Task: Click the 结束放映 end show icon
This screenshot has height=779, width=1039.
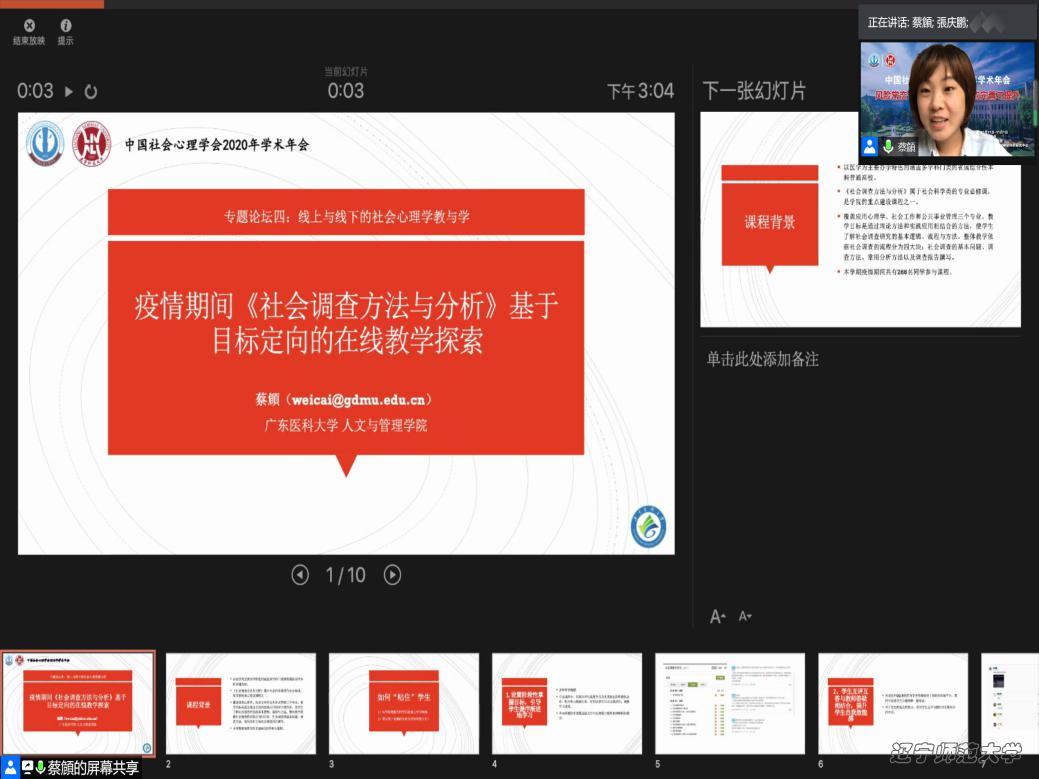Action: pyautogui.click(x=28, y=25)
